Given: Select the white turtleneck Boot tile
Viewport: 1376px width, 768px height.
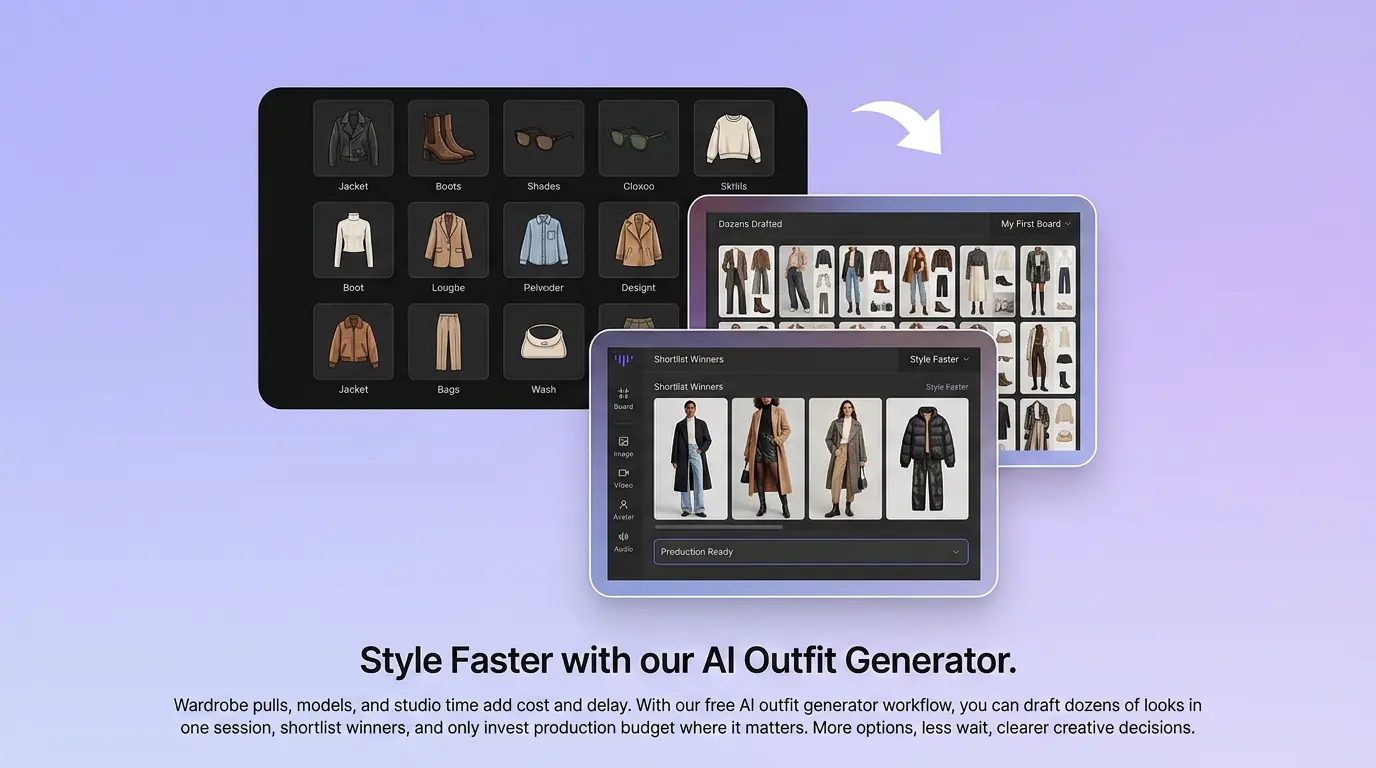Looking at the screenshot, I should (353, 240).
